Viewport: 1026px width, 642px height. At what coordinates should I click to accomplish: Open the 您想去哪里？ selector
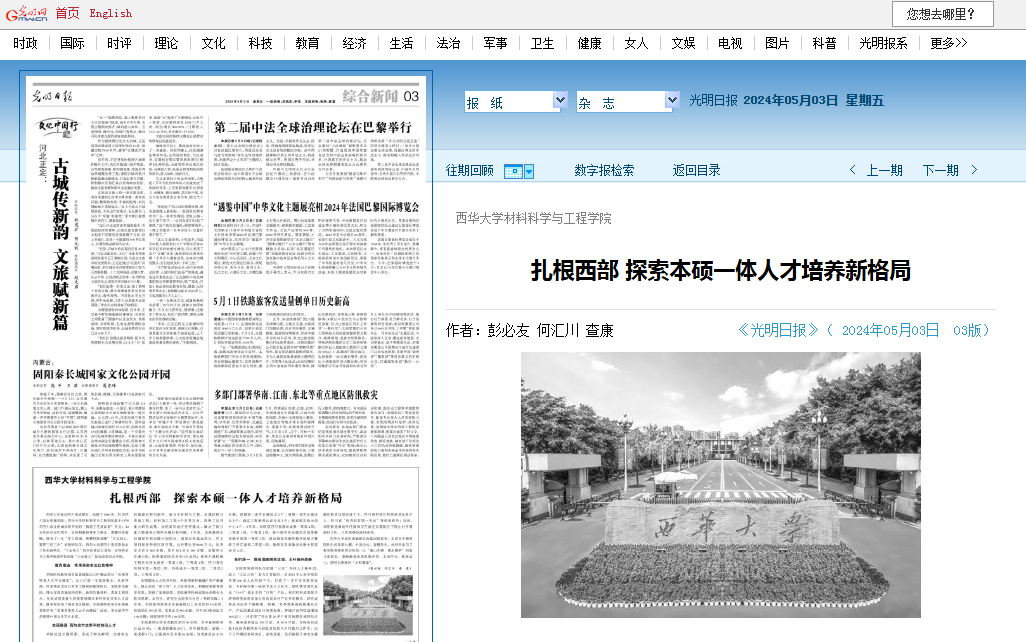pyautogui.click(x=942, y=14)
